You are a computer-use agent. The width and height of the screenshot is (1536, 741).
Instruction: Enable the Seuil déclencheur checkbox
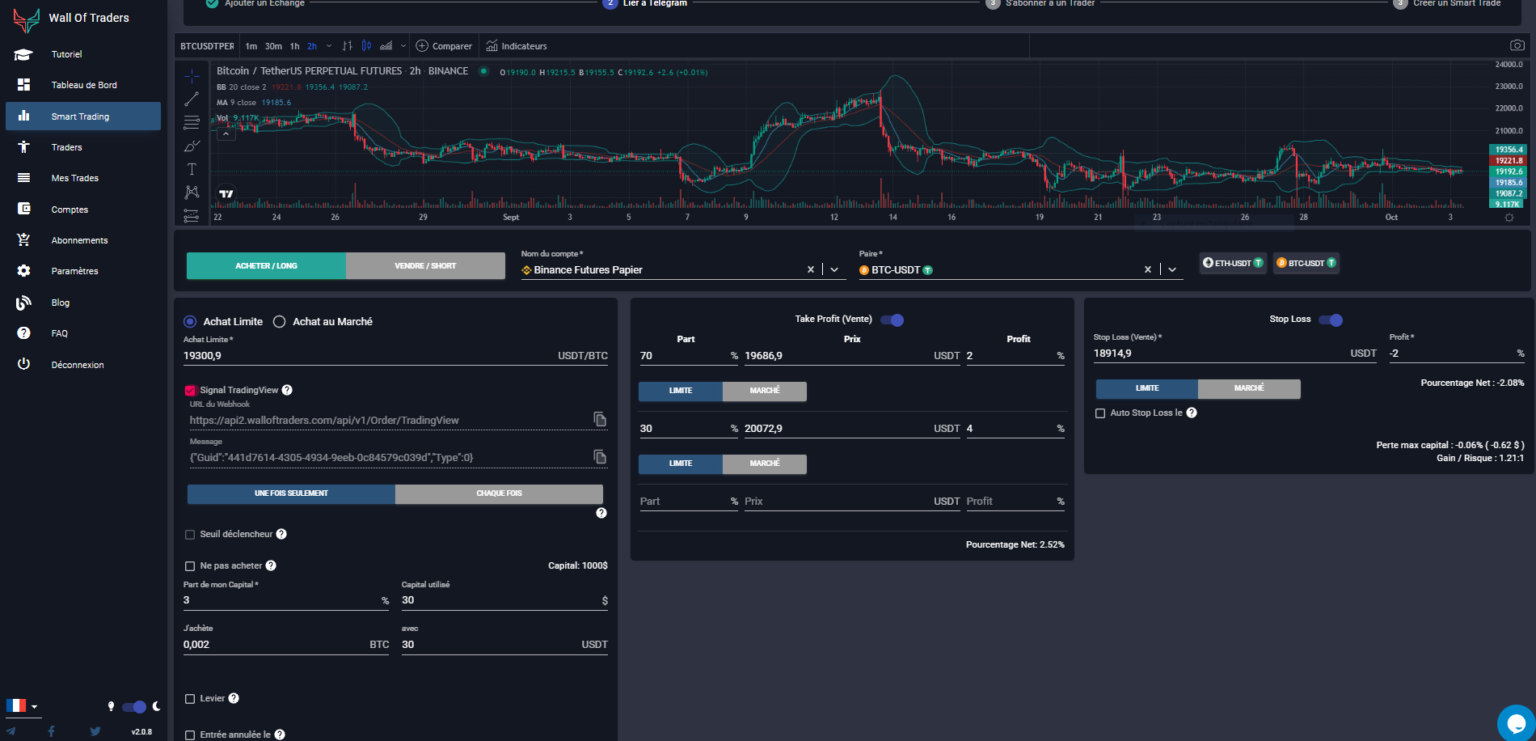coord(190,534)
